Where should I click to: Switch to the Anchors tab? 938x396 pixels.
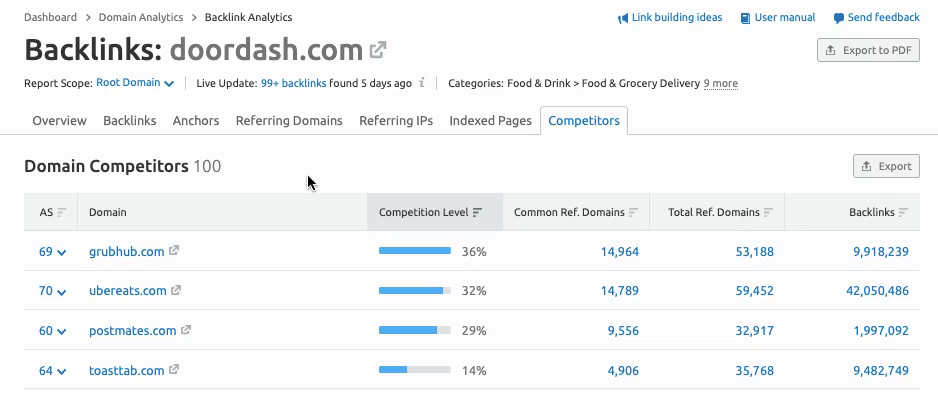[196, 121]
